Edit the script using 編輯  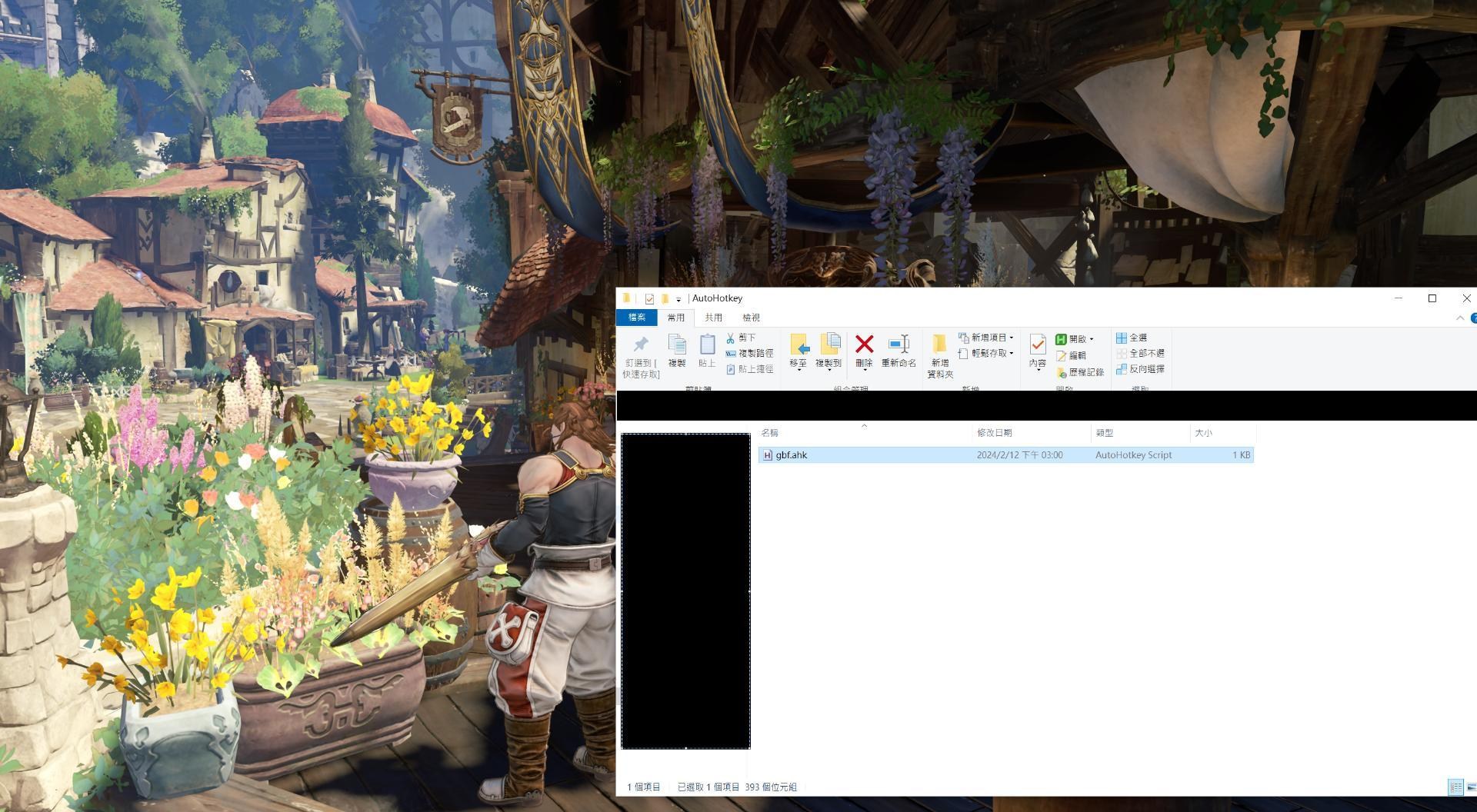pos(1071,355)
